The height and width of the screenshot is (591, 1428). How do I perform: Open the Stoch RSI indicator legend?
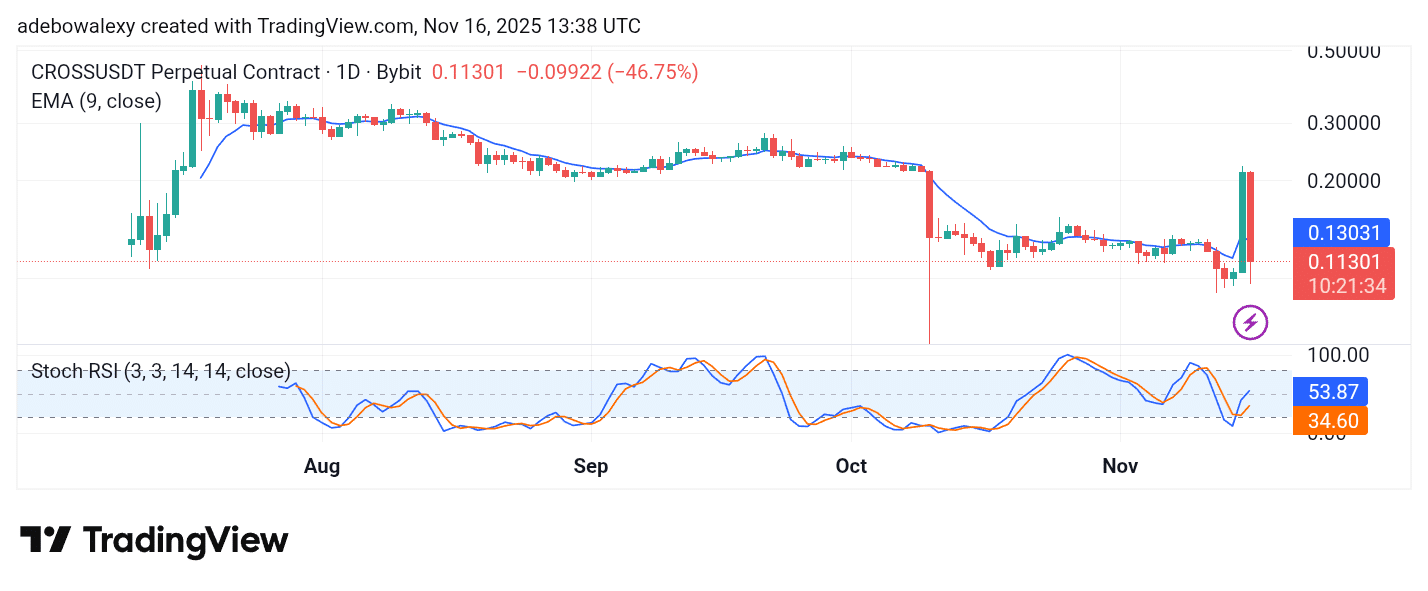pos(161,371)
